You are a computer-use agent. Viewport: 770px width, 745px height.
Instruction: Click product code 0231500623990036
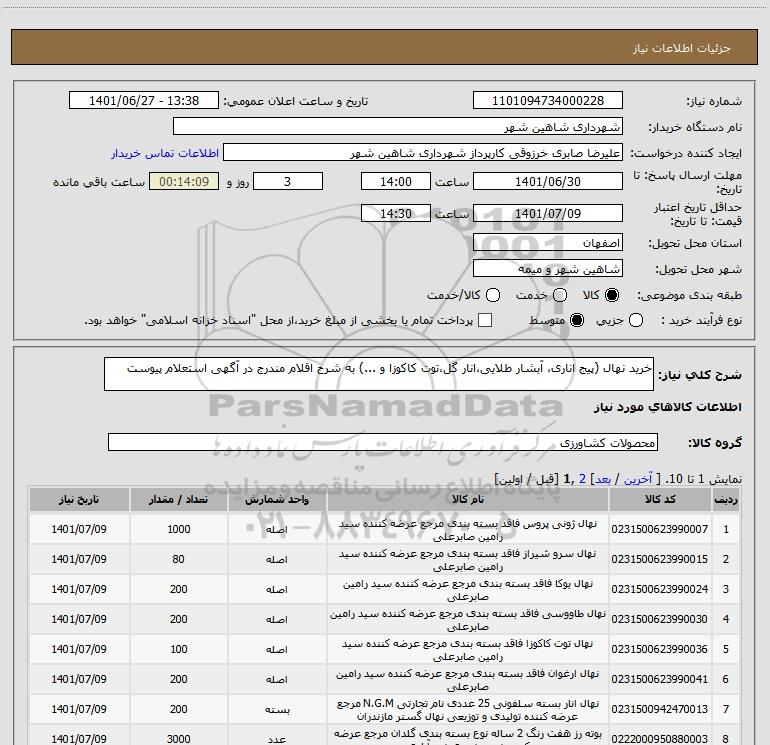click(660, 649)
